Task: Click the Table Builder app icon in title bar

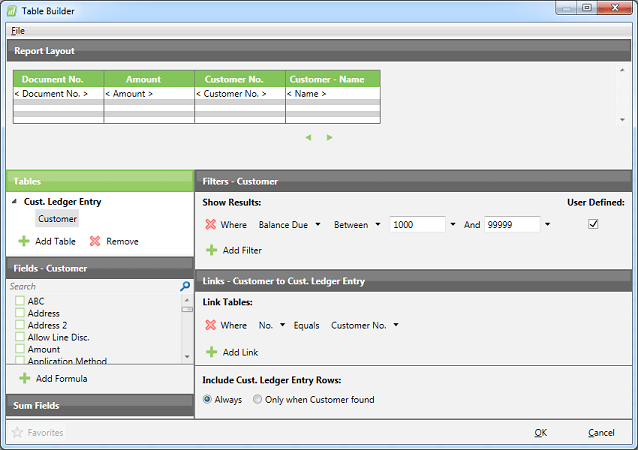Action: tap(12, 11)
